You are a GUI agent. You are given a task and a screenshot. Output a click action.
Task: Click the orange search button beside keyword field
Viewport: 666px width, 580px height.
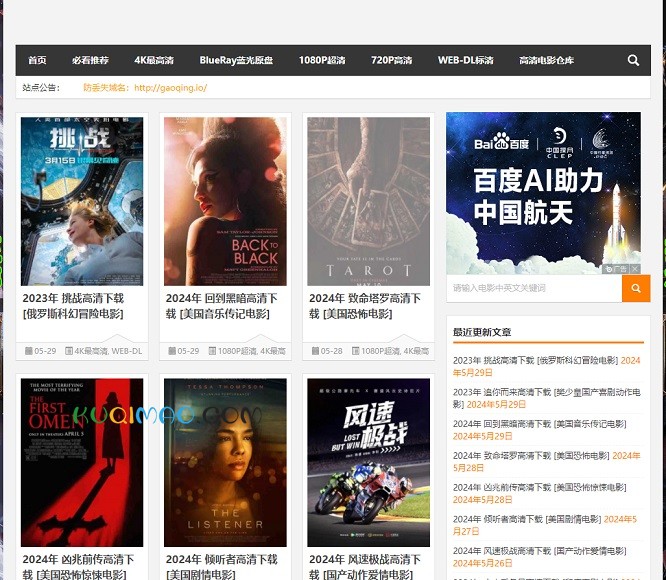pyautogui.click(x=636, y=288)
